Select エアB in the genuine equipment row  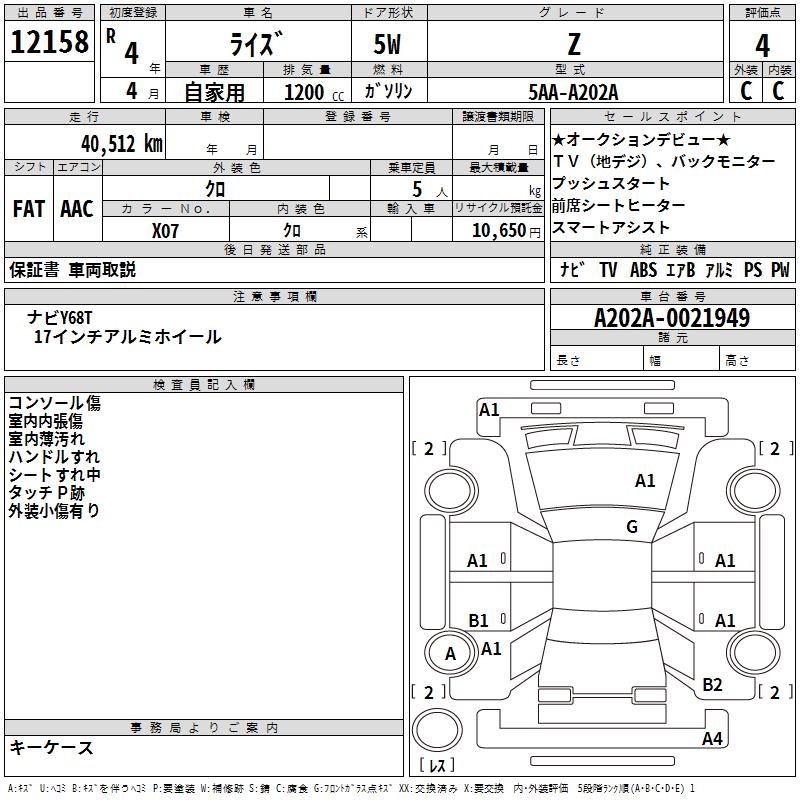point(681,269)
